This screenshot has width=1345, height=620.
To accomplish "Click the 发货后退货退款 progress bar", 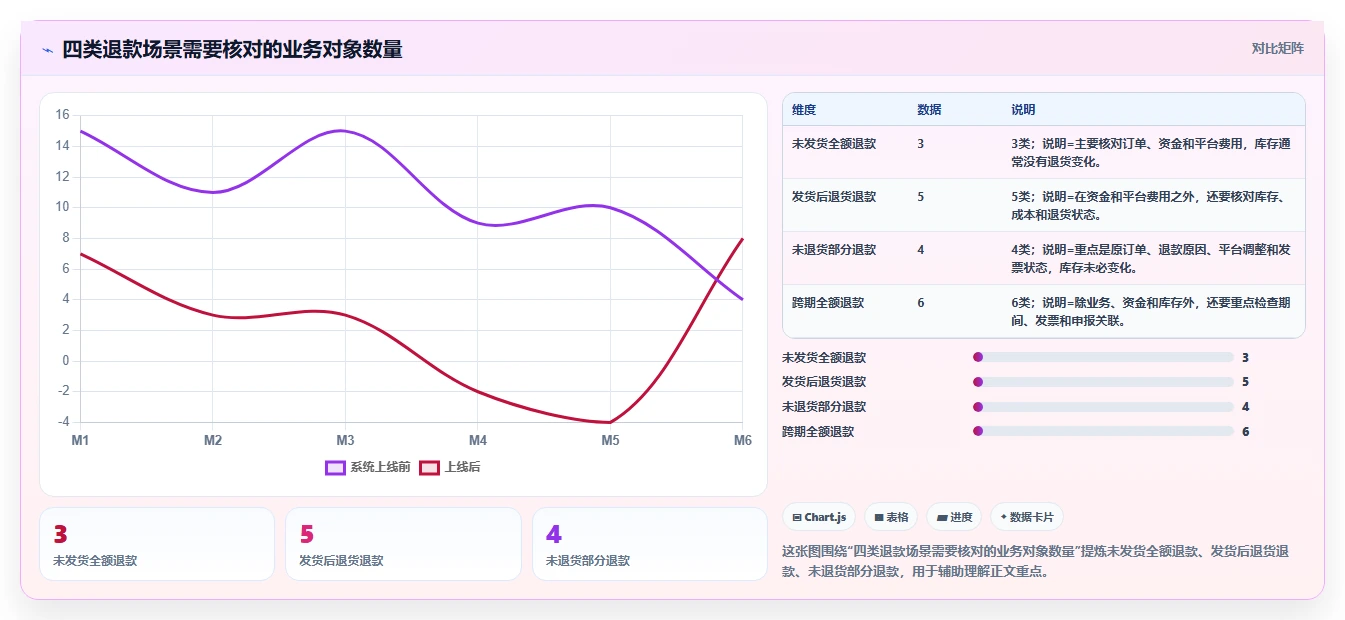I will (x=1103, y=382).
